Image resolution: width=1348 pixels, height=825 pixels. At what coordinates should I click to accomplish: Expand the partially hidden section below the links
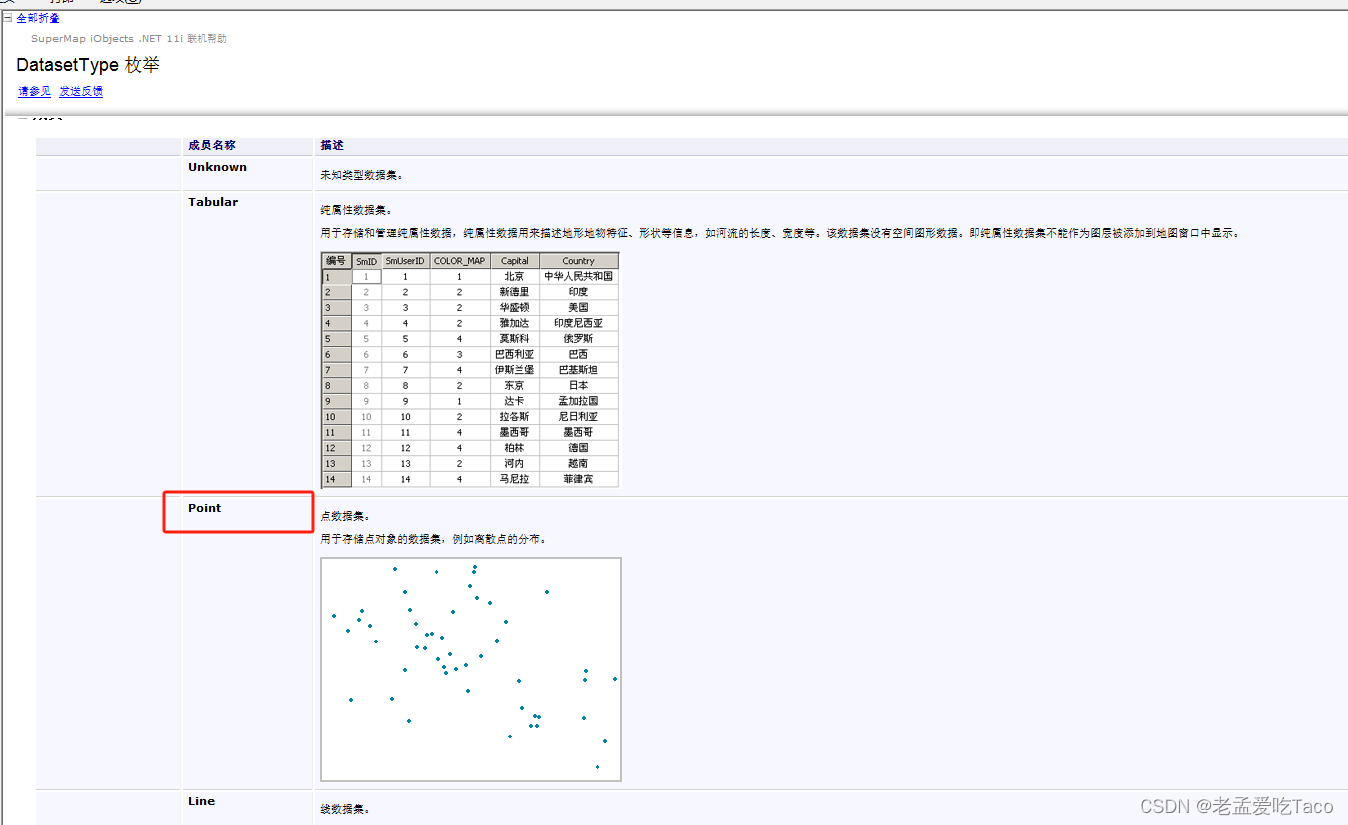(21, 118)
